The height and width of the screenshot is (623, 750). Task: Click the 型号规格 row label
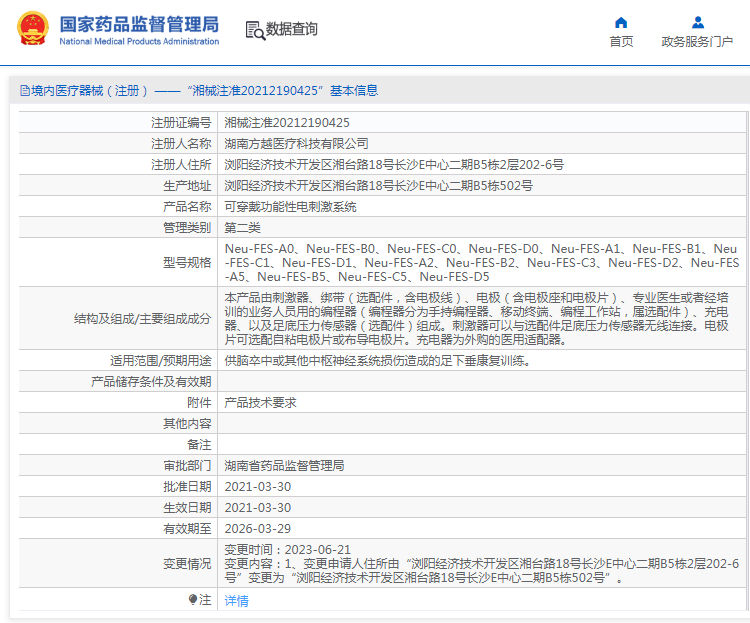pyautogui.click(x=187, y=263)
